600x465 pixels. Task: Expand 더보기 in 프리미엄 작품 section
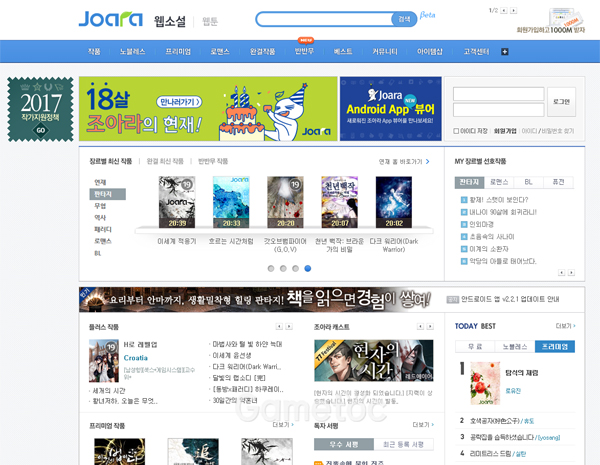(280, 425)
